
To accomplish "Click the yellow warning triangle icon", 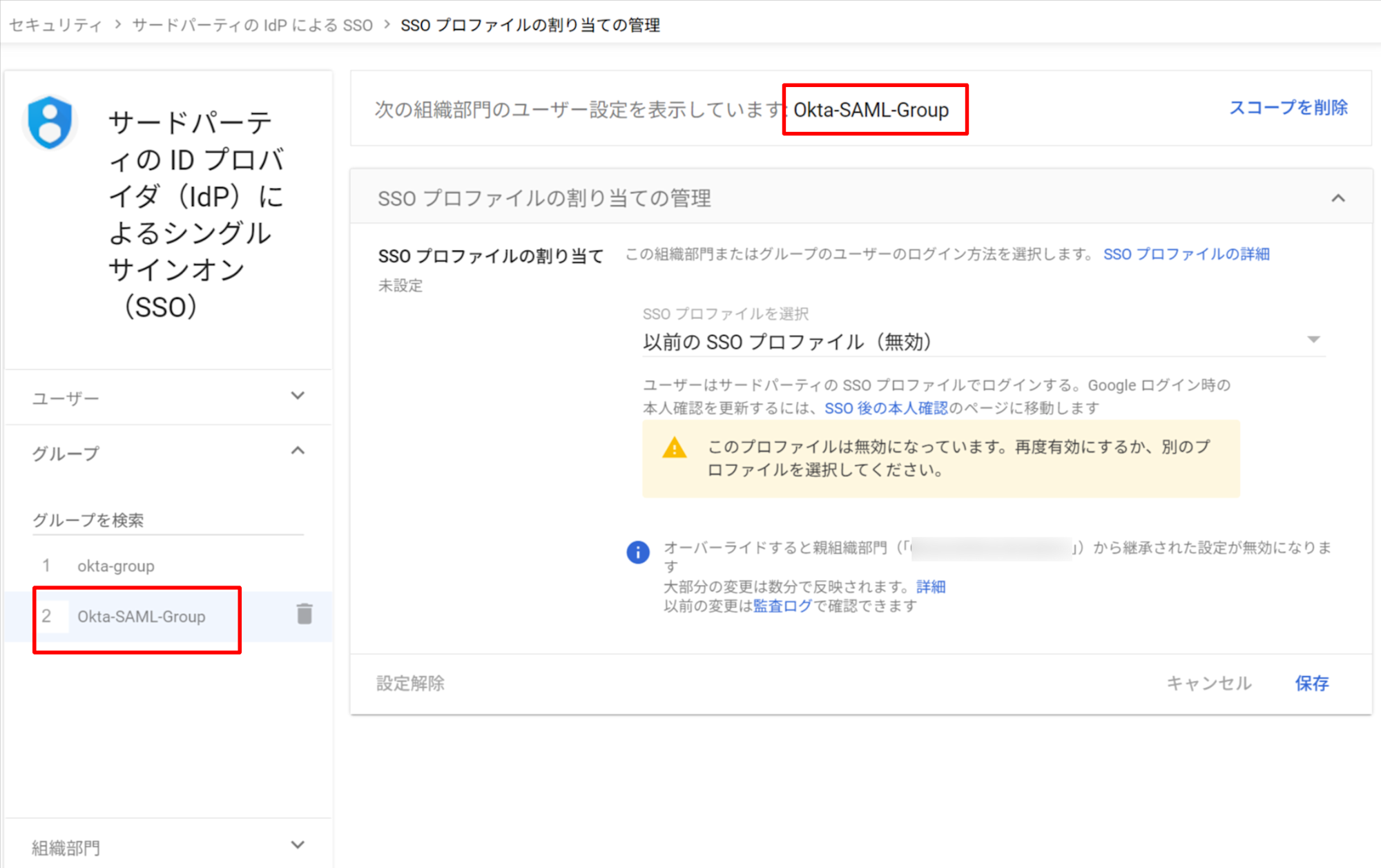I will click(x=674, y=448).
